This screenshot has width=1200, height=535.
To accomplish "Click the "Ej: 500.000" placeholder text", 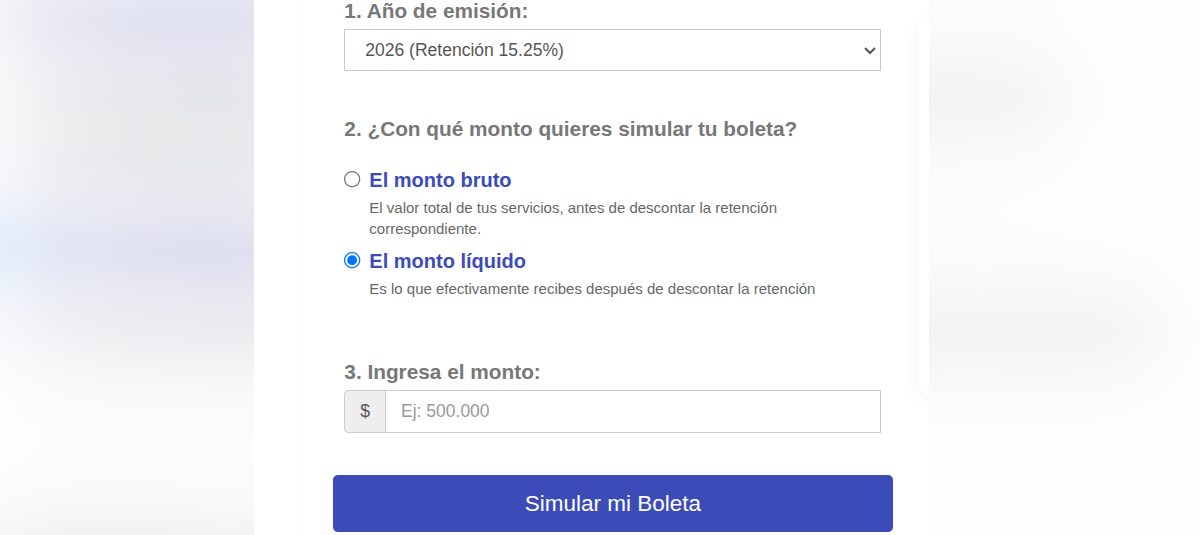I will coord(445,411).
